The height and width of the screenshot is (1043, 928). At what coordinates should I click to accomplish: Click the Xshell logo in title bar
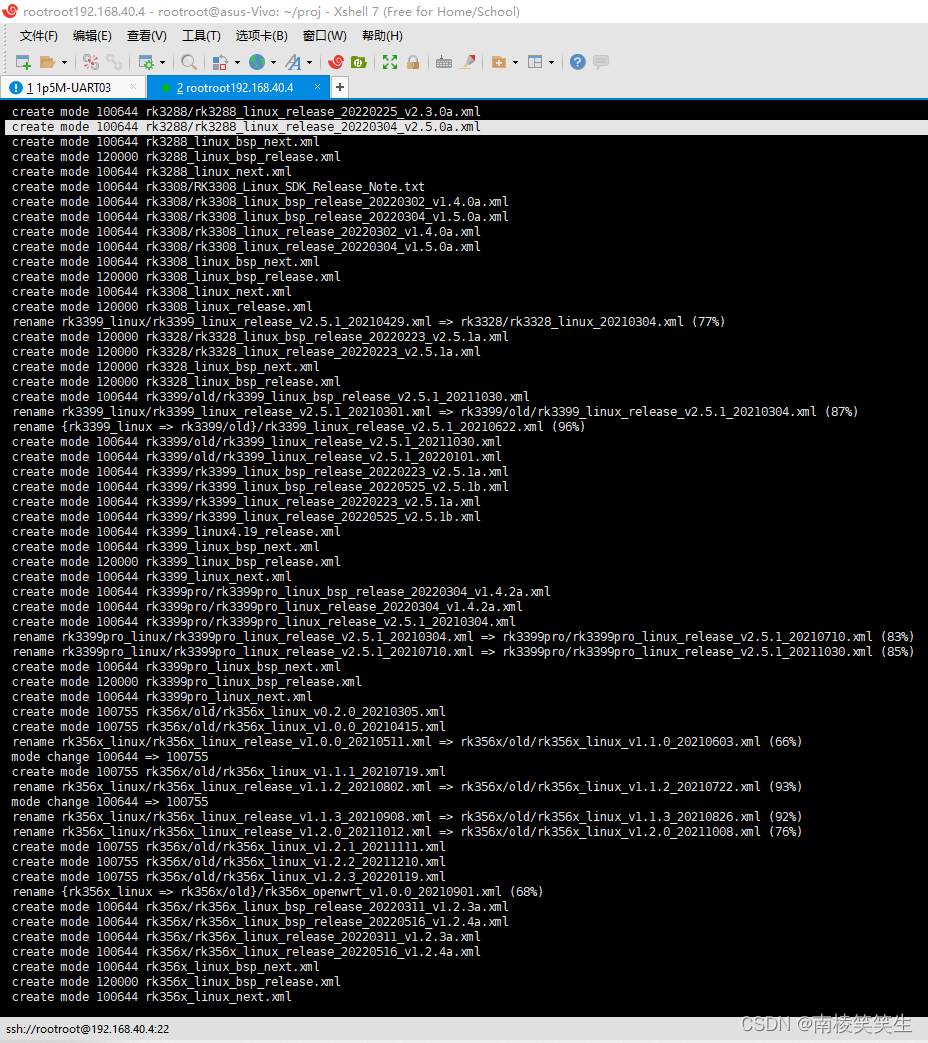pos(9,11)
